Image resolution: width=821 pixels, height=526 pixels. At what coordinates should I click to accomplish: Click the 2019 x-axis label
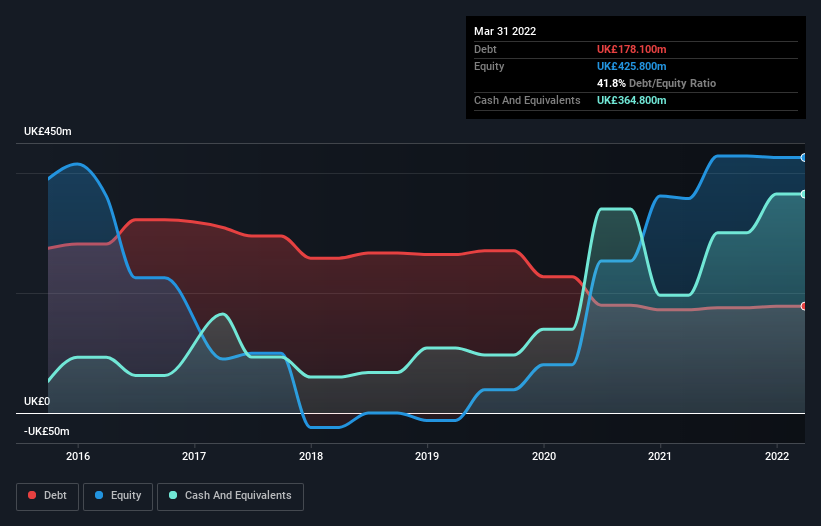click(x=427, y=456)
